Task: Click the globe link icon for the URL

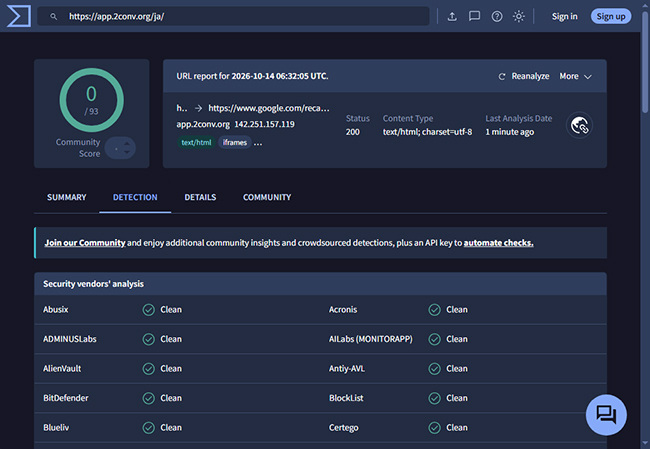Action: click(579, 125)
